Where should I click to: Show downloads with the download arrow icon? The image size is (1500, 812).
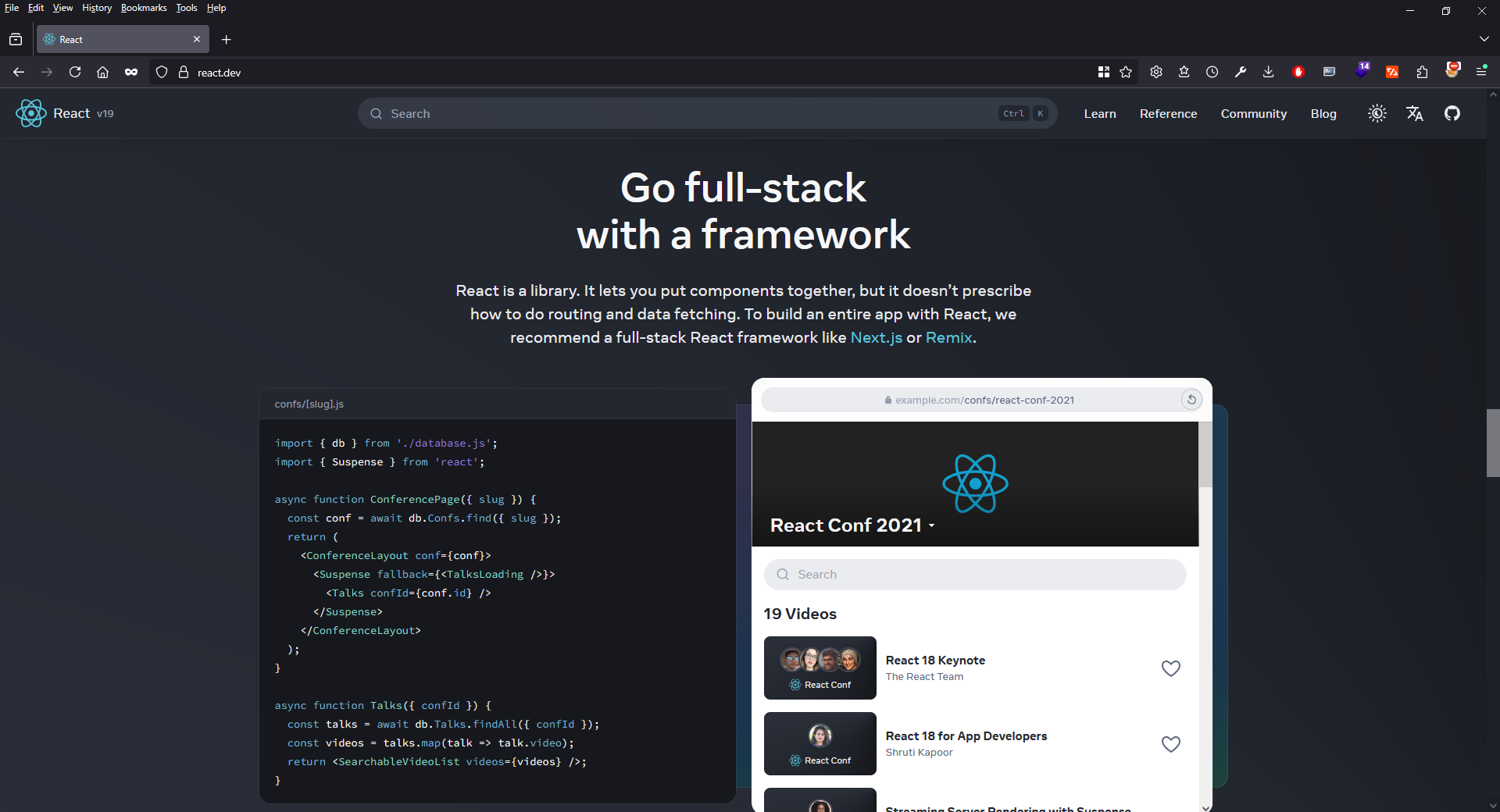coord(1269,72)
